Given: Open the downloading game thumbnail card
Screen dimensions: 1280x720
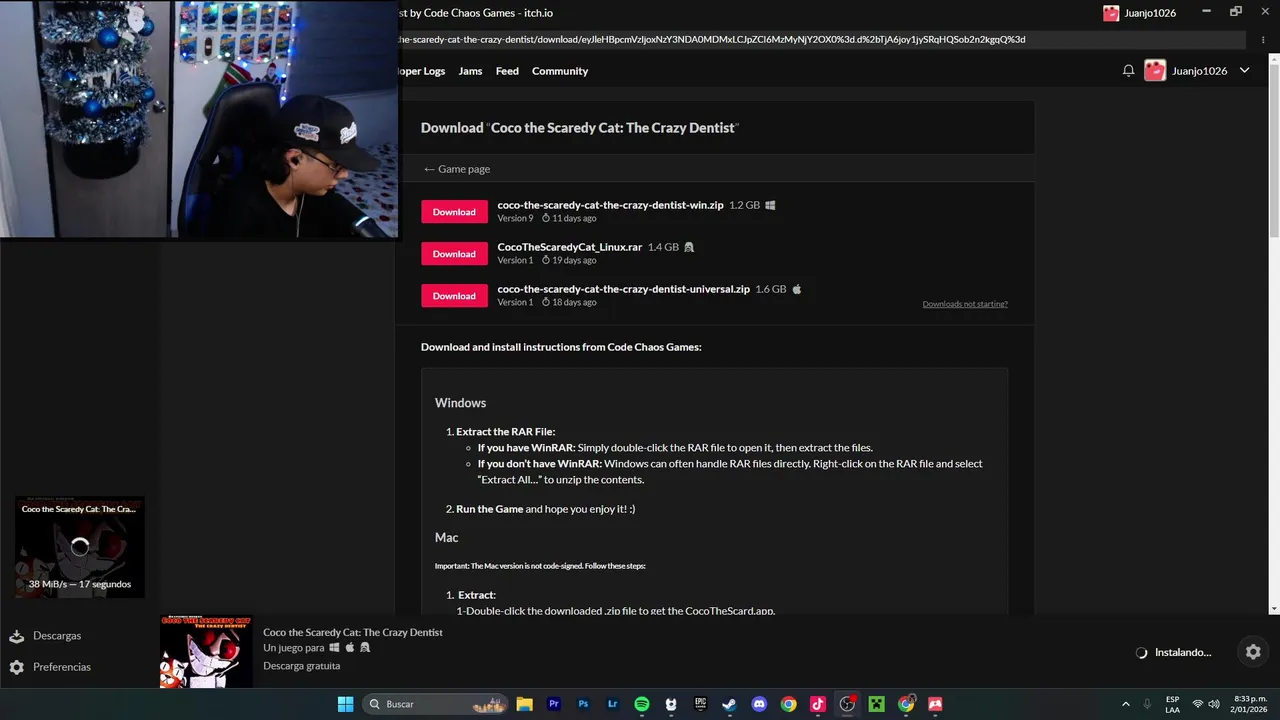Looking at the screenshot, I should point(80,547).
